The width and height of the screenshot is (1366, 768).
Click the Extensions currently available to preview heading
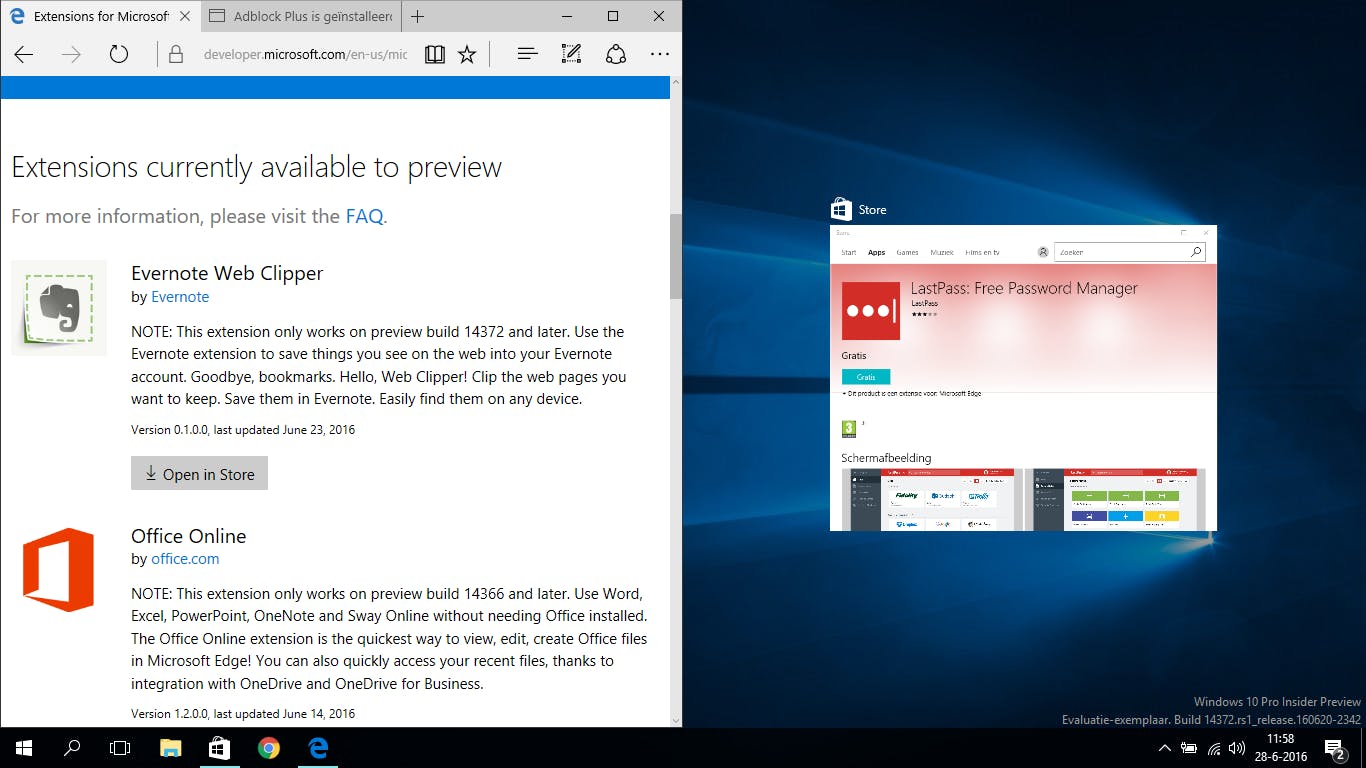[x=256, y=167]
